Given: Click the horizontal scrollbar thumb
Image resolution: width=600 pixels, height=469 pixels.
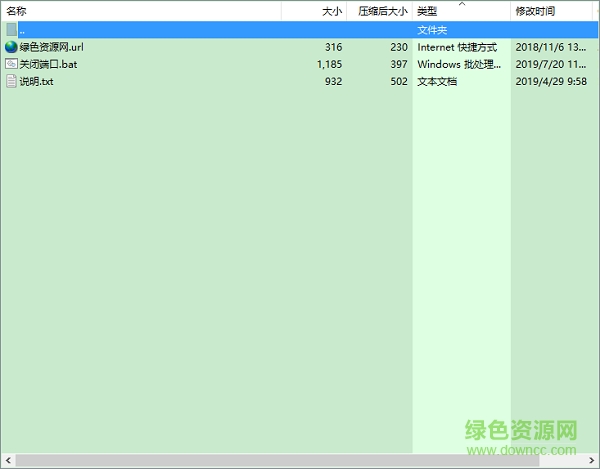Looking at the screenshot, I should coord(277,460).
